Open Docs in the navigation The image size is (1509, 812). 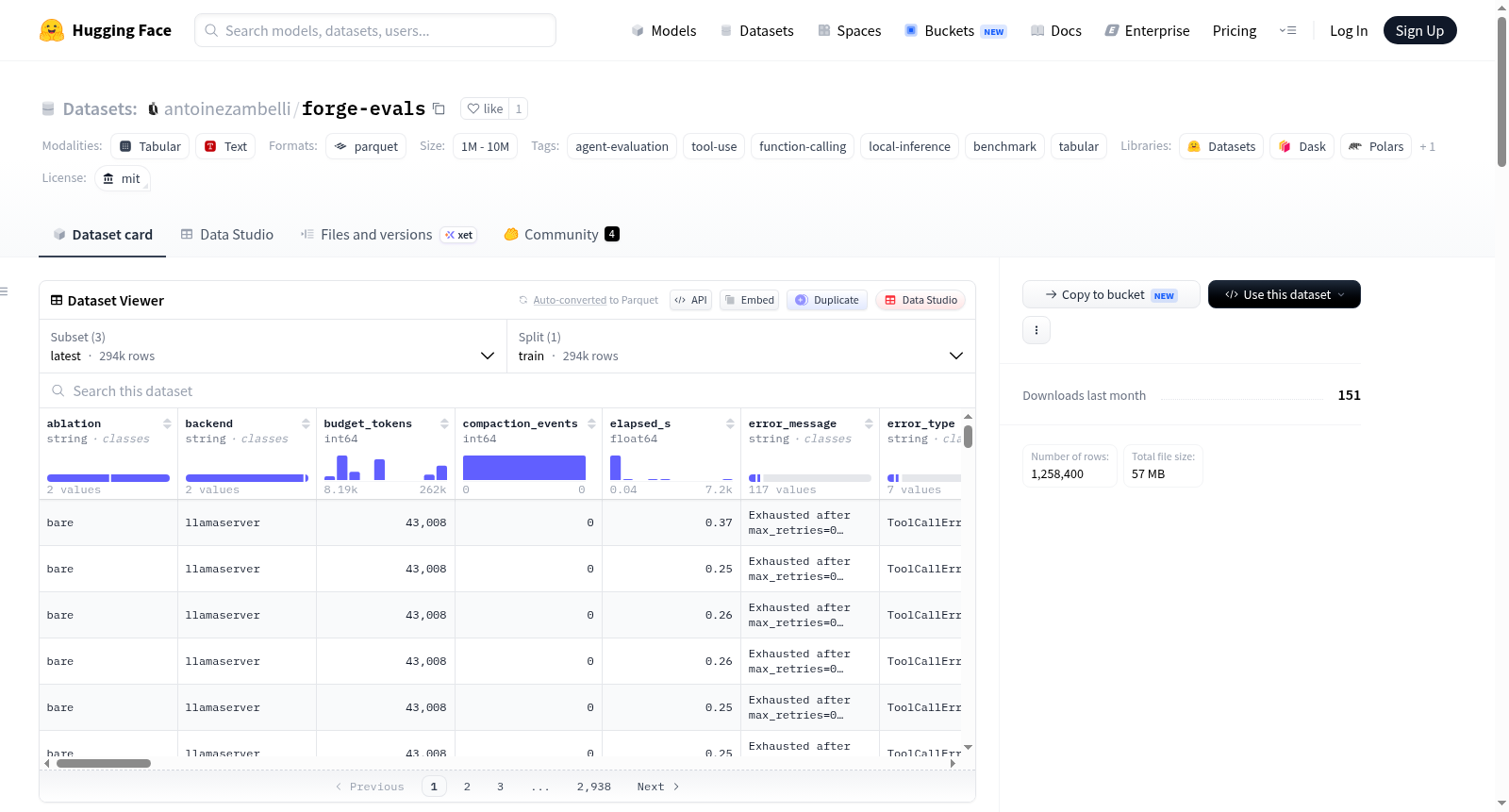coord(1056,31)
